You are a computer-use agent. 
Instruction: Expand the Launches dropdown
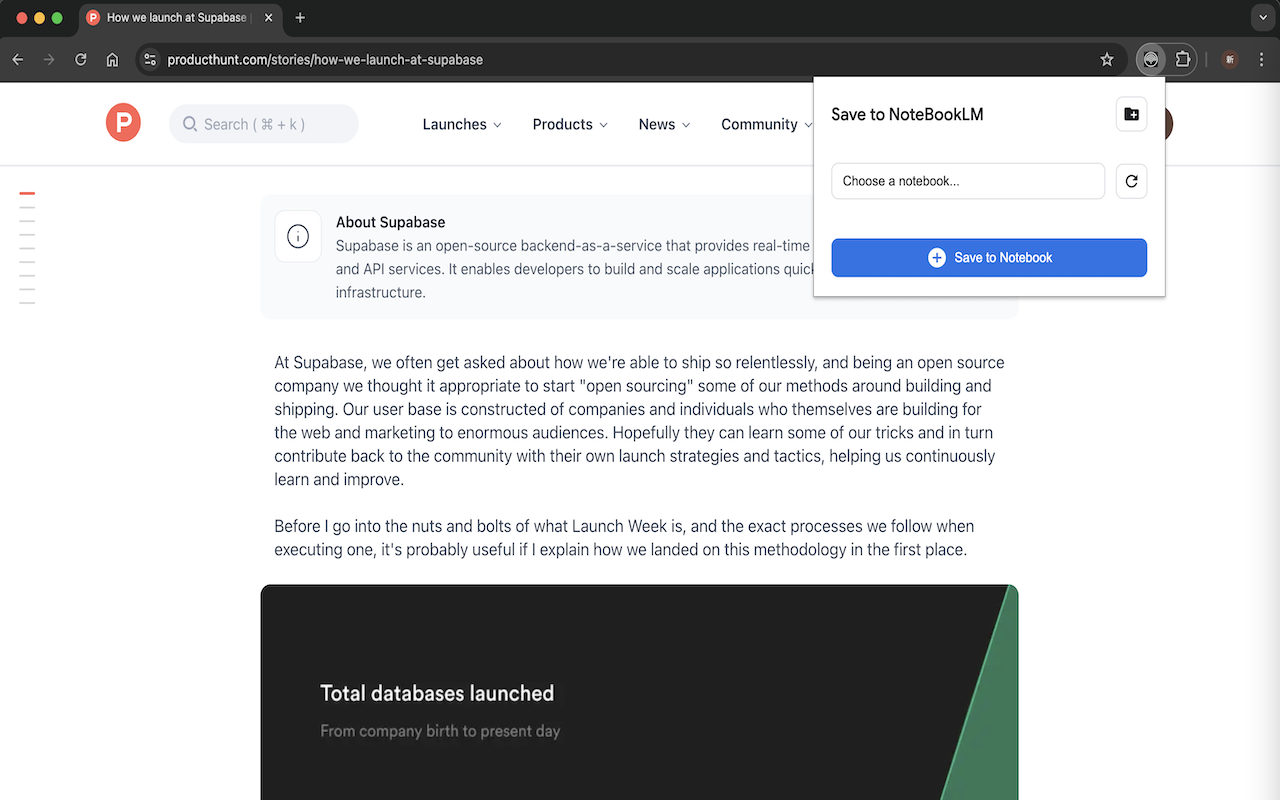pyautogui.click(x=461, y=124)
